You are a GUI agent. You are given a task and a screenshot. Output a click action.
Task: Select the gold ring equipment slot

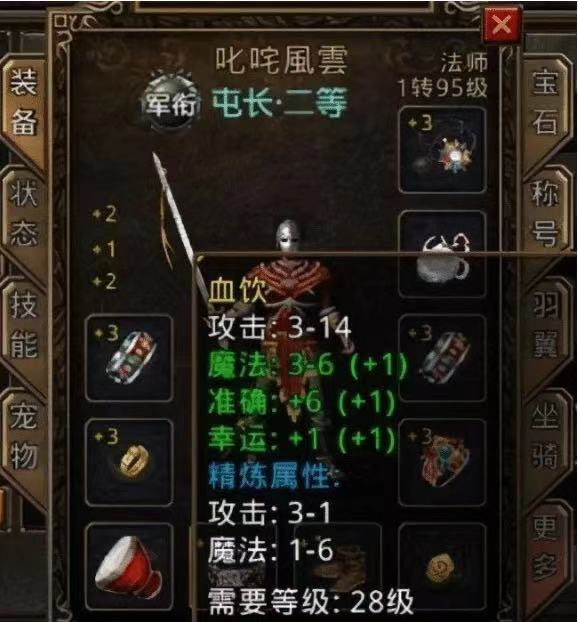tap(129, 463)
